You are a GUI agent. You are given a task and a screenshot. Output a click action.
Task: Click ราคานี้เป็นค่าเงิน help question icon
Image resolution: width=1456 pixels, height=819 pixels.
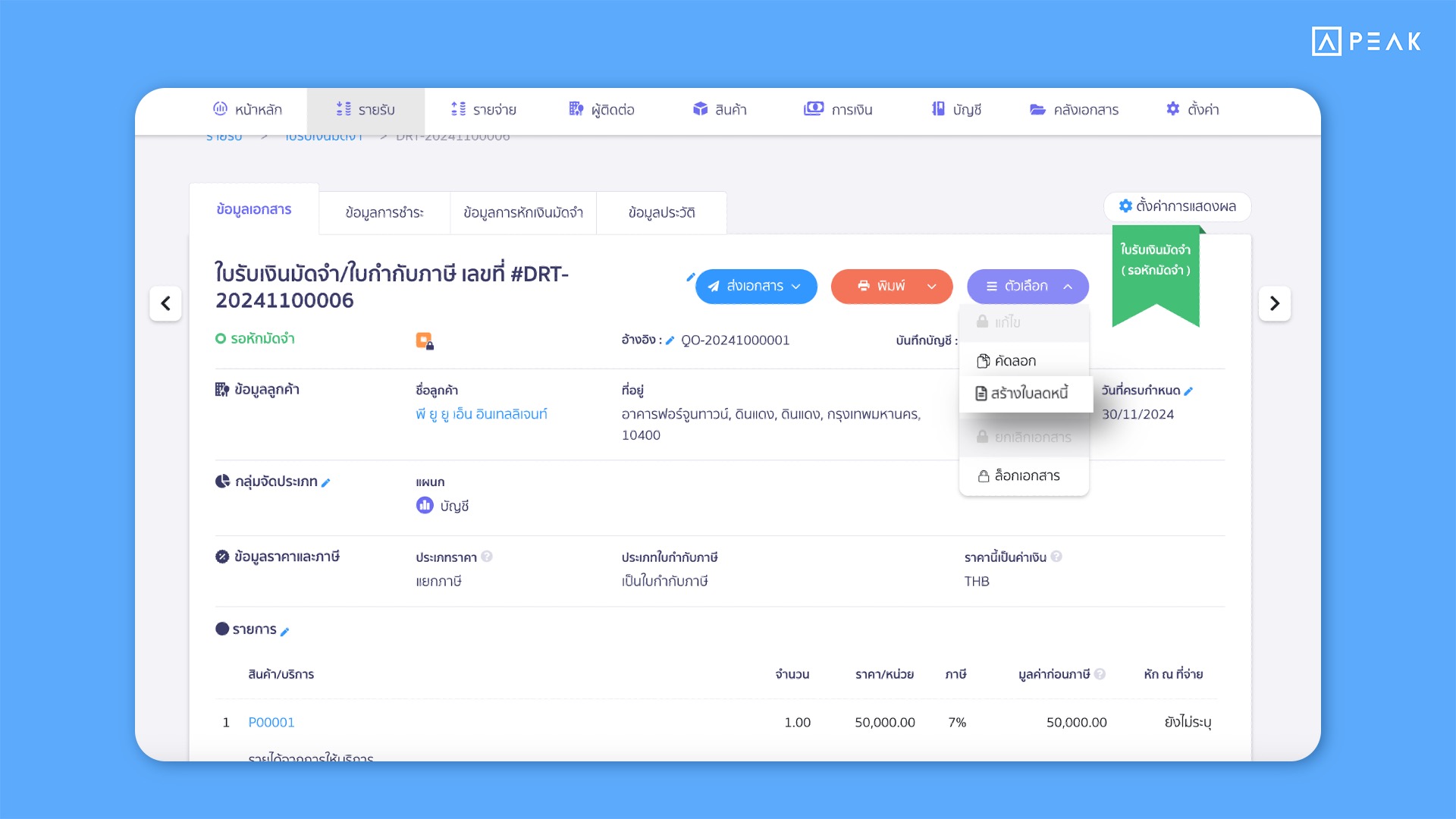tap(1056, 557)
